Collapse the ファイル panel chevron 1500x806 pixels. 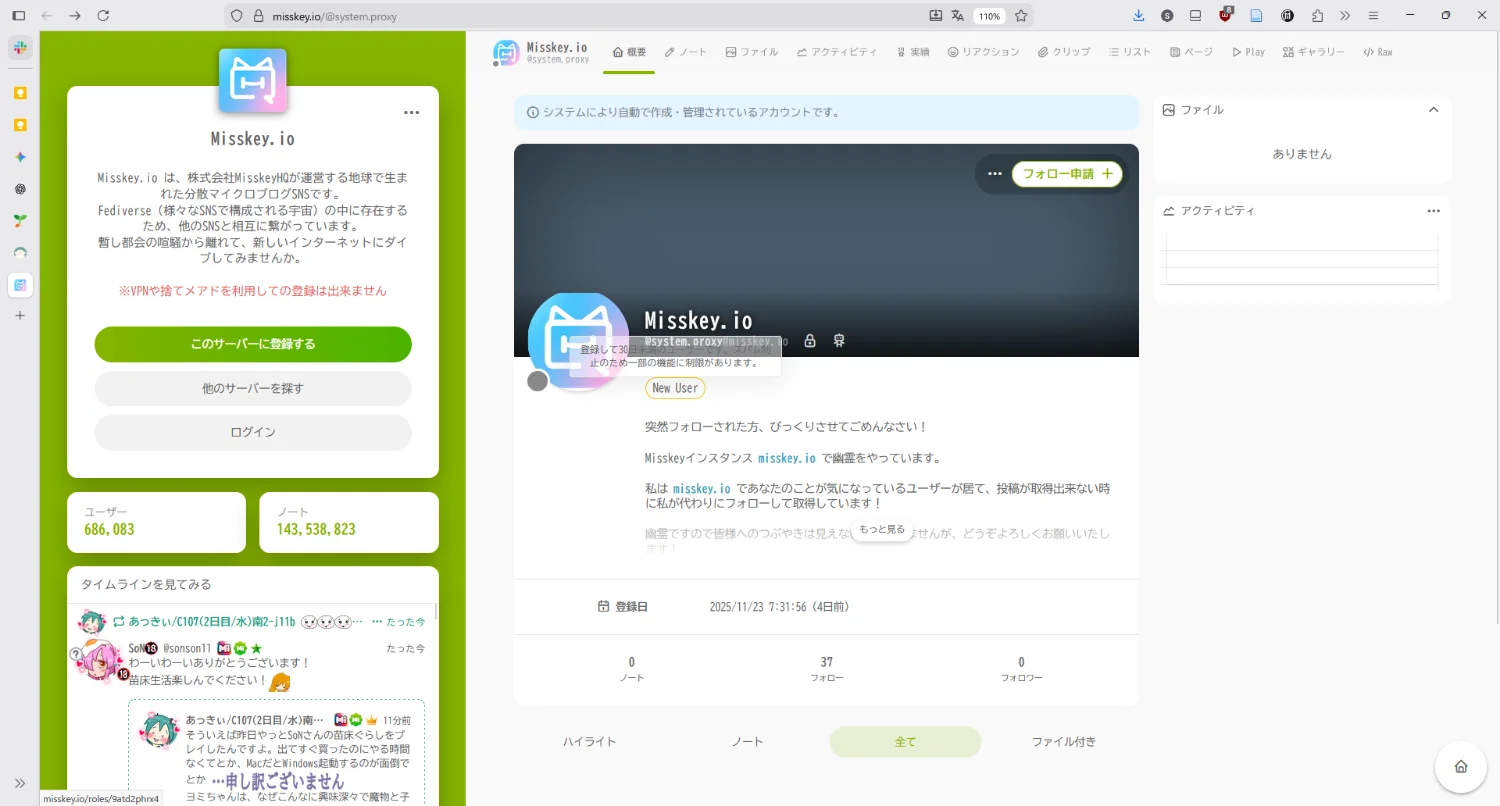click(x=1433, y=110)
